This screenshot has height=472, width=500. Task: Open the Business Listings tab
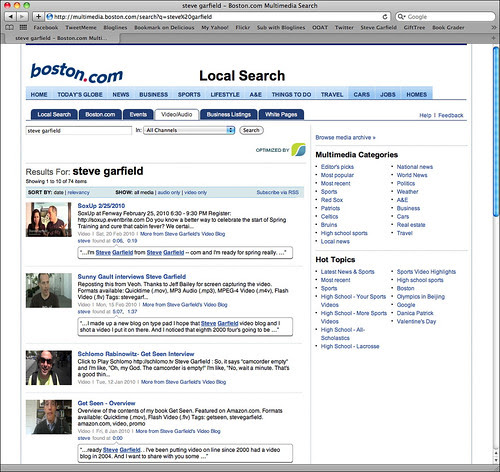(x=229, y=114)
